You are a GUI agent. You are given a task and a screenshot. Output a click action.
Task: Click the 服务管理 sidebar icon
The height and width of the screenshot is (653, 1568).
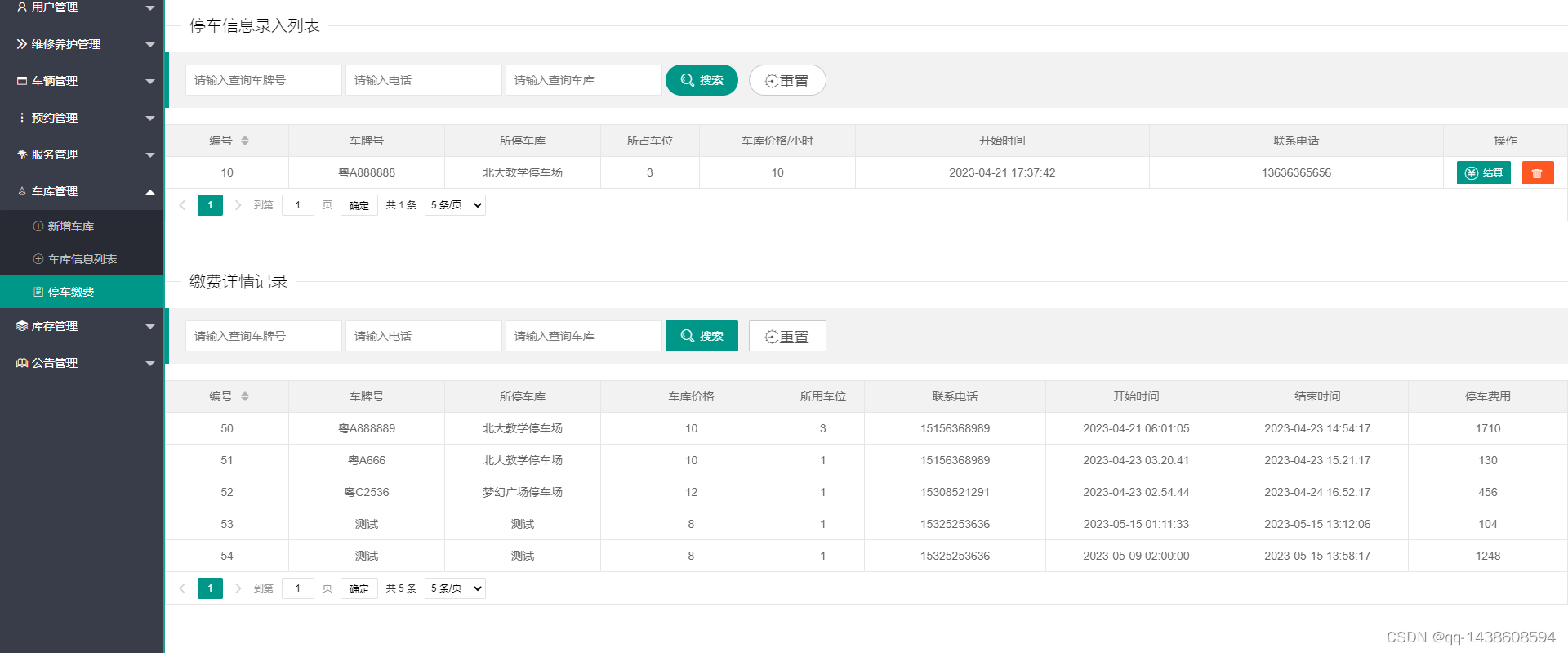pos(22,154)
